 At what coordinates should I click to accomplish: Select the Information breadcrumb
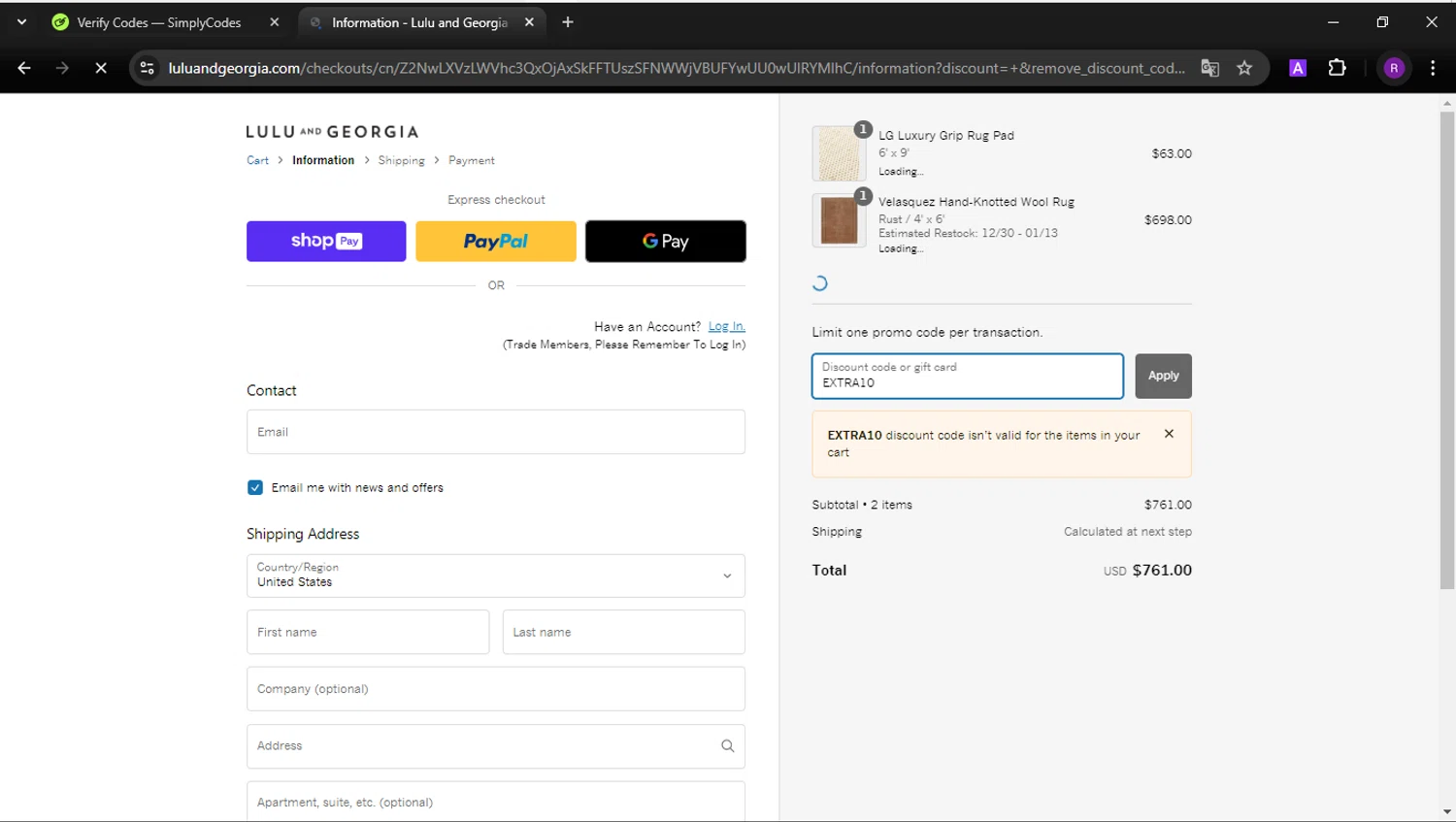(x=323, y=160)
